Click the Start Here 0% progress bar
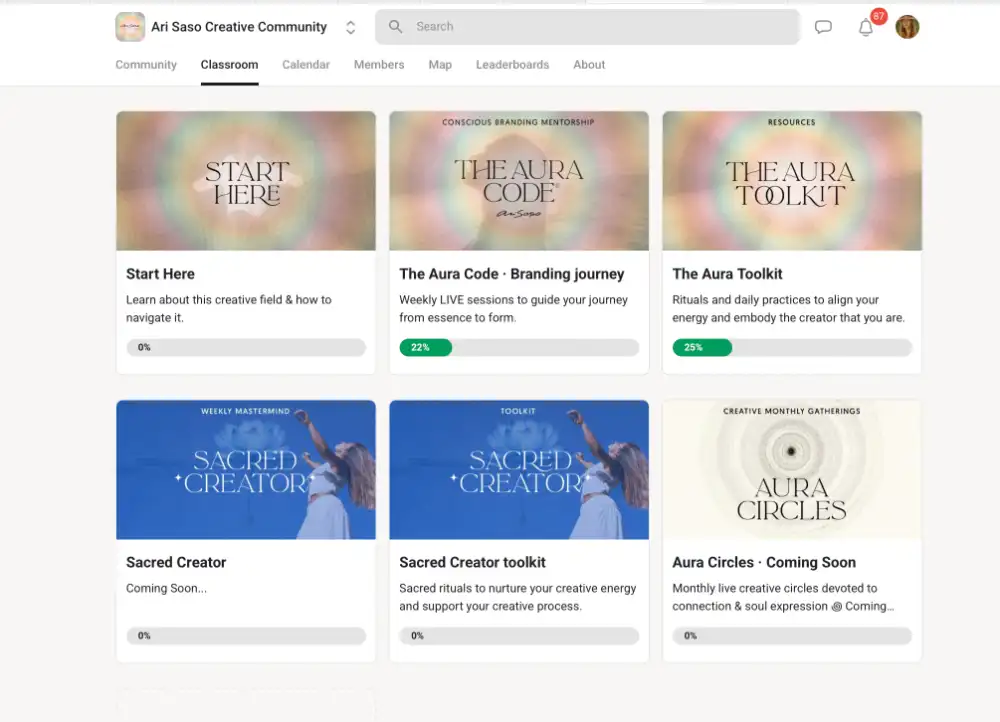1000x722 pixels. (246, 348)
